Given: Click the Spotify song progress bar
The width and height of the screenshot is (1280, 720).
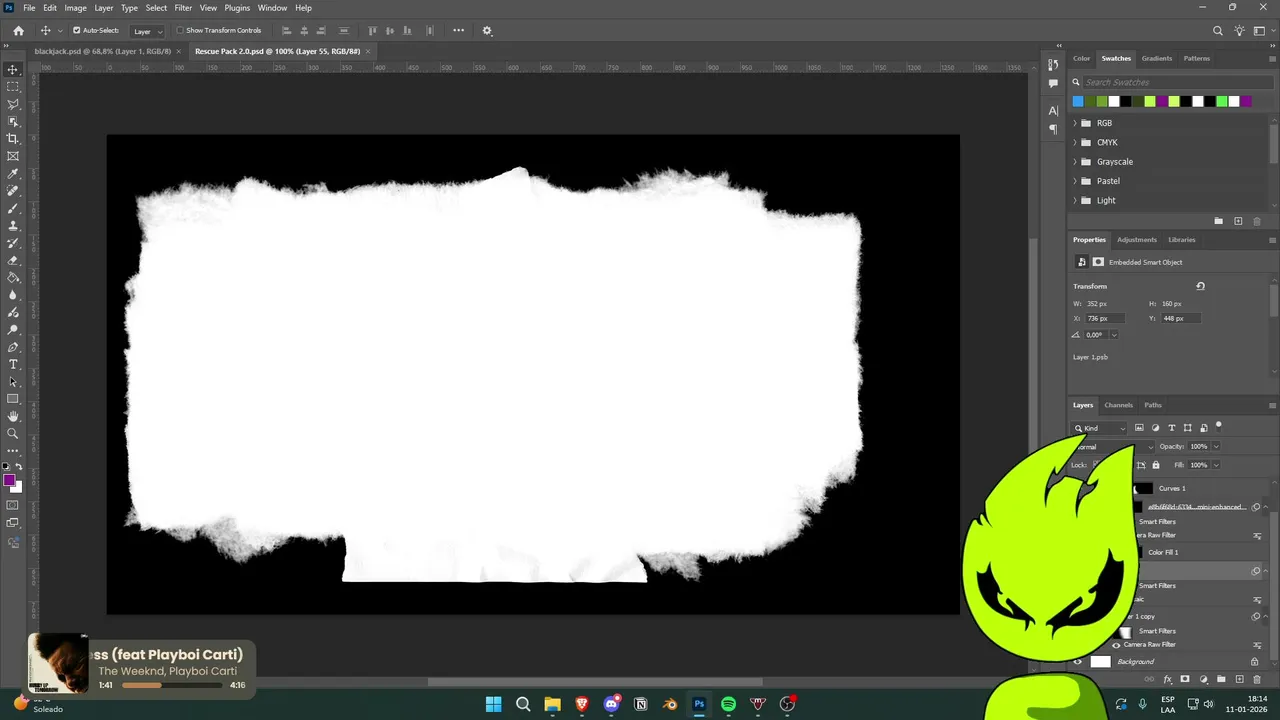Looking at the screenshot, I should pos(172,686).
